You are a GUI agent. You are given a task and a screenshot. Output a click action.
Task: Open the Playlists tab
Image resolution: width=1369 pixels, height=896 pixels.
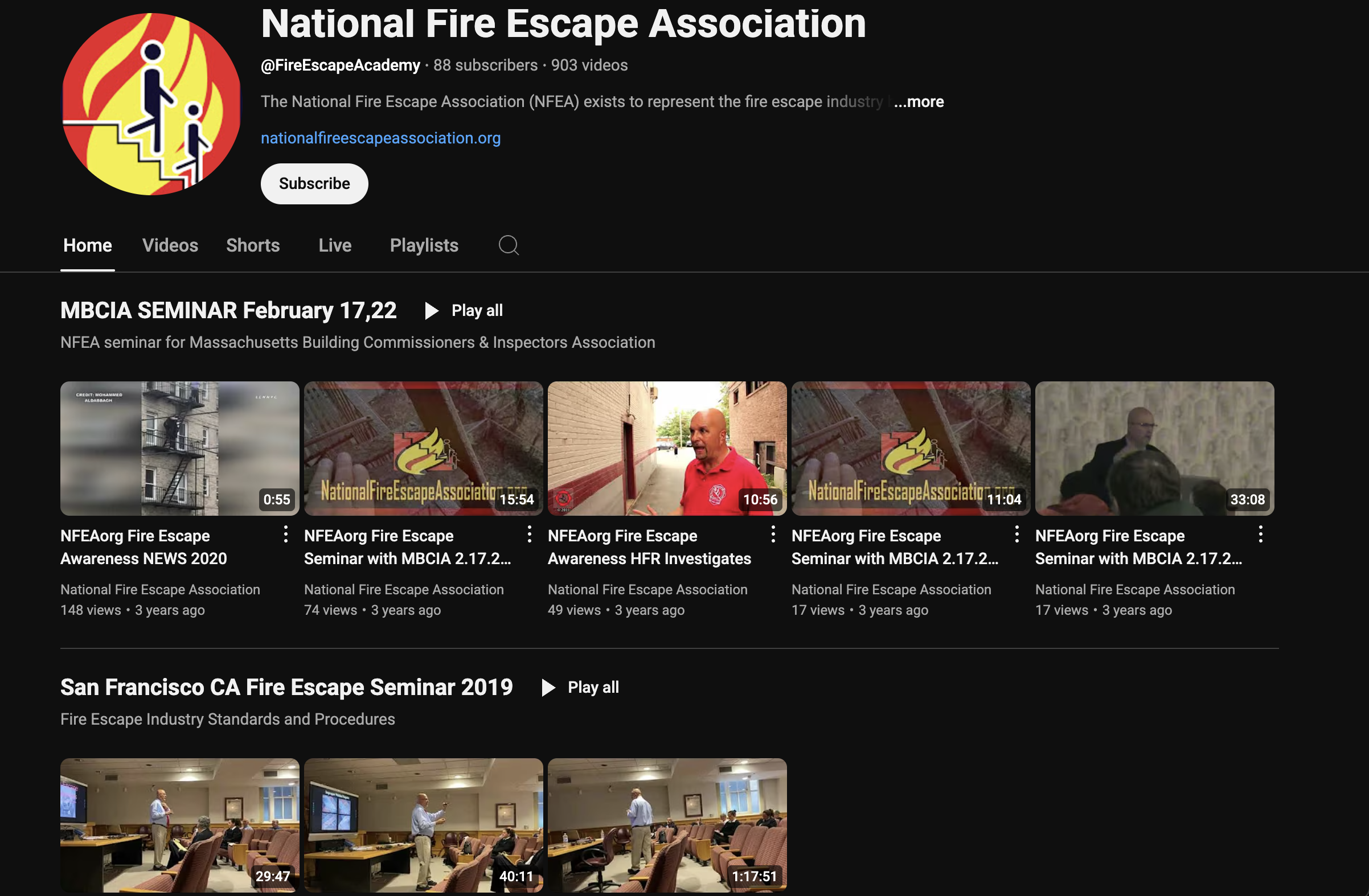point(424,245)
